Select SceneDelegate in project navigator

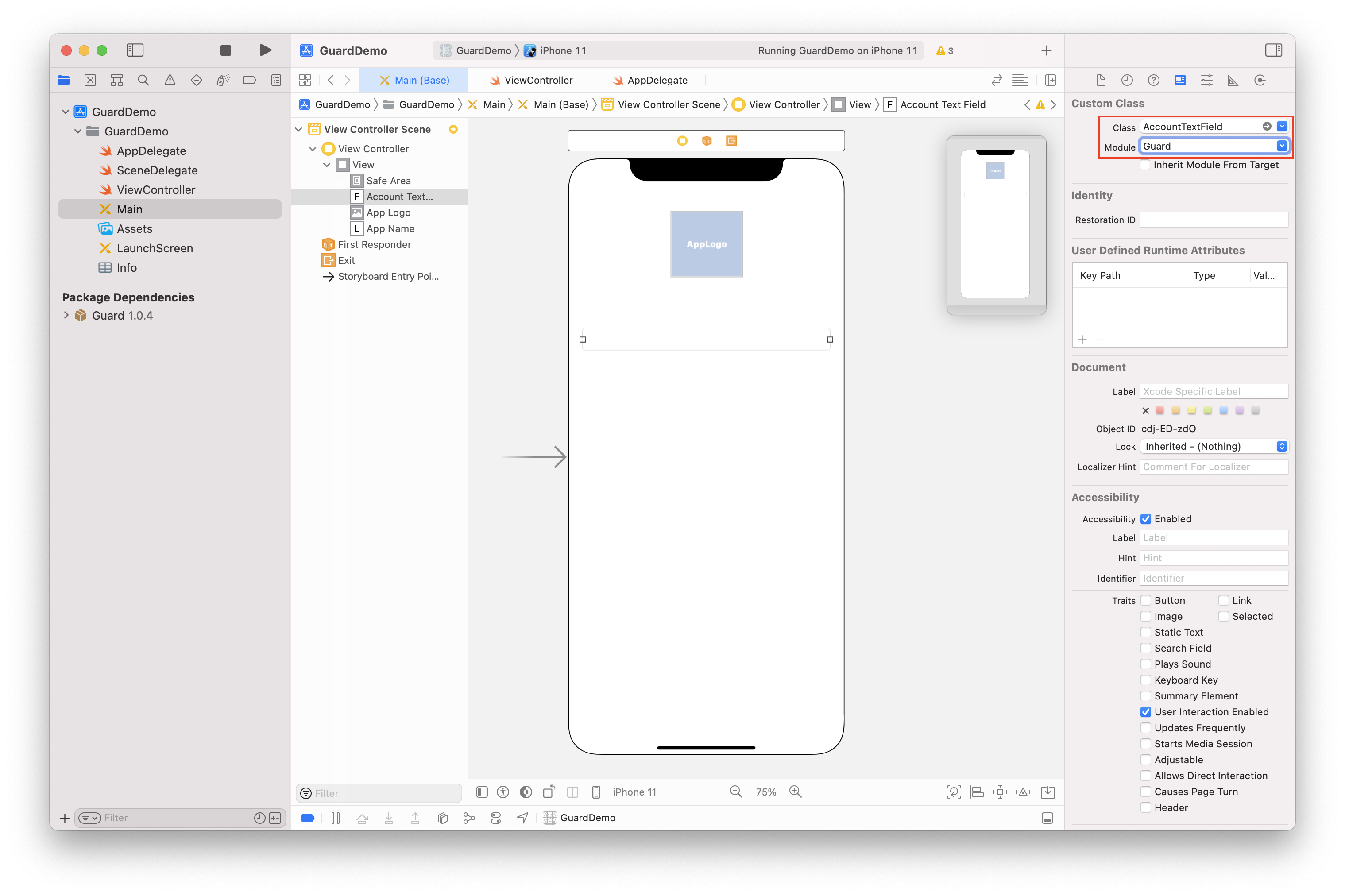click(x=157, y=170)
